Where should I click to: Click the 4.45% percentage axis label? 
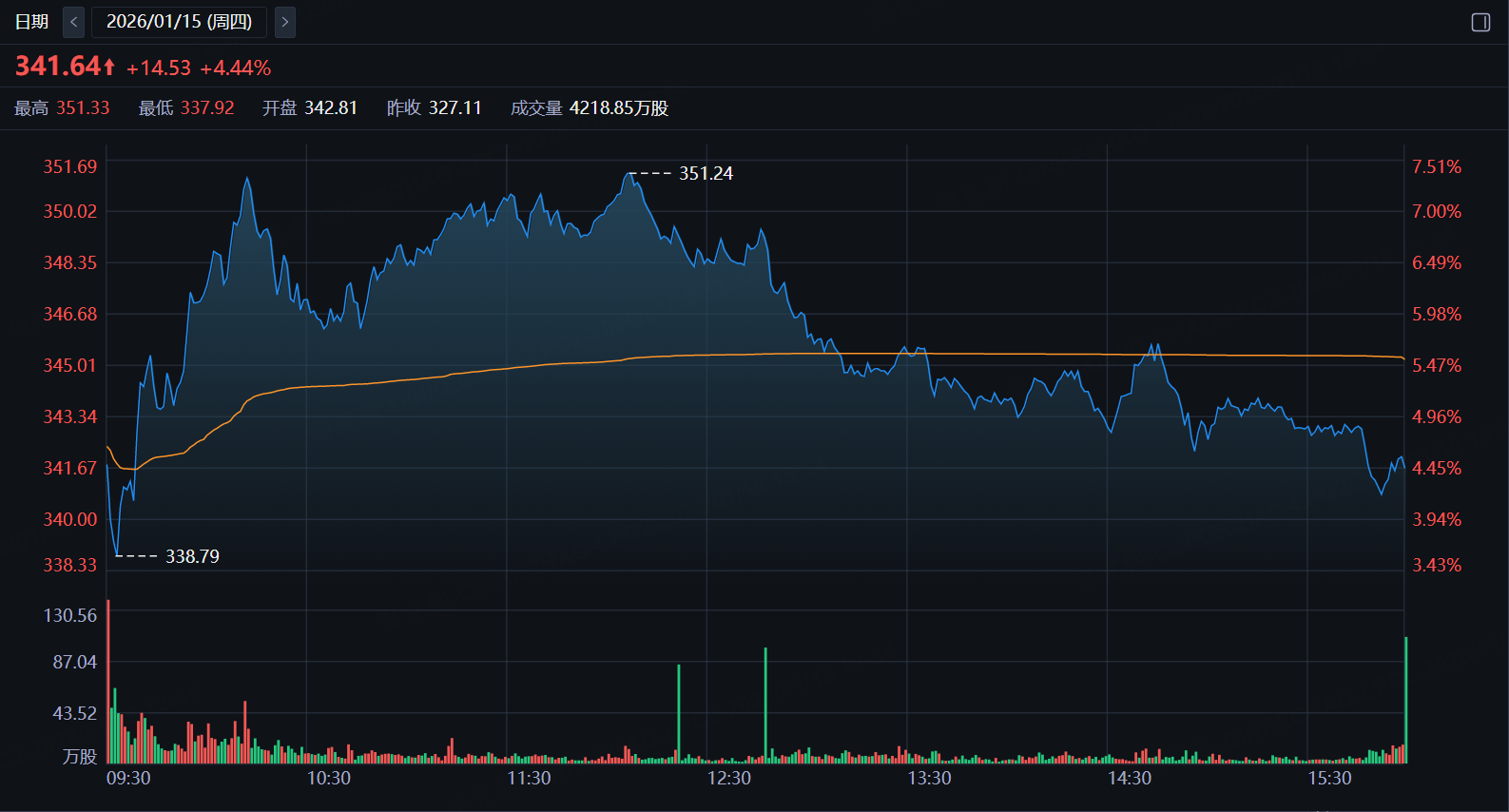pos(1437,468)
